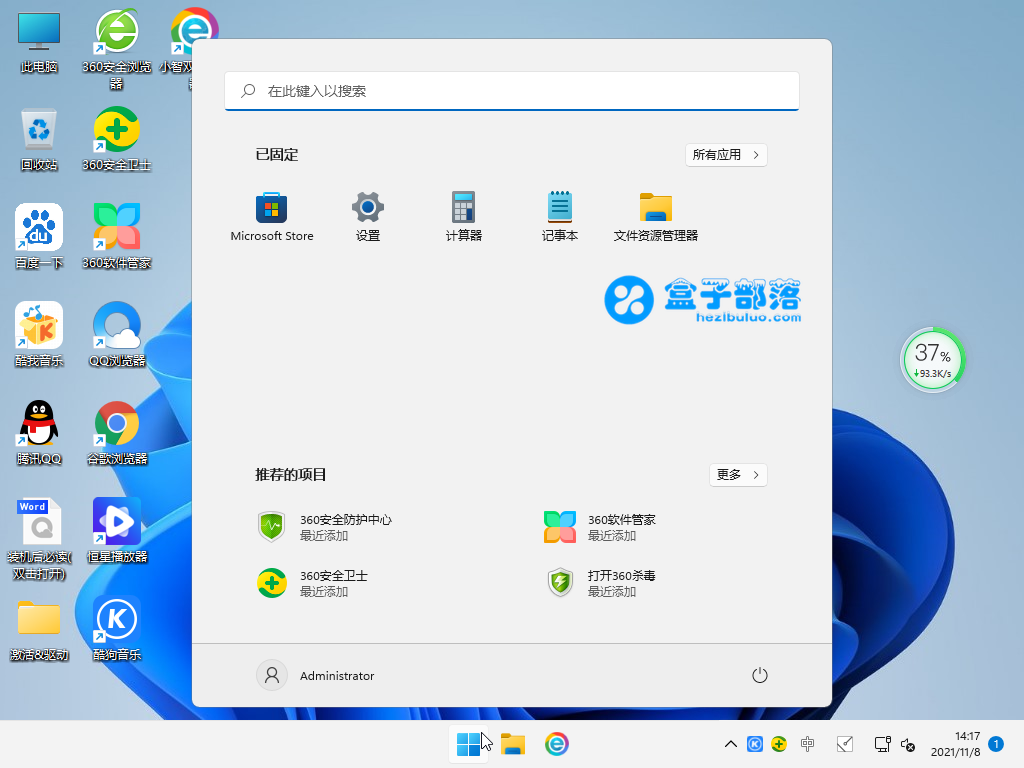This screenshot has width=1024, height=768.
Task: Open Administrator user account menu
Action: pyautogui.click(x=315, y=675)
